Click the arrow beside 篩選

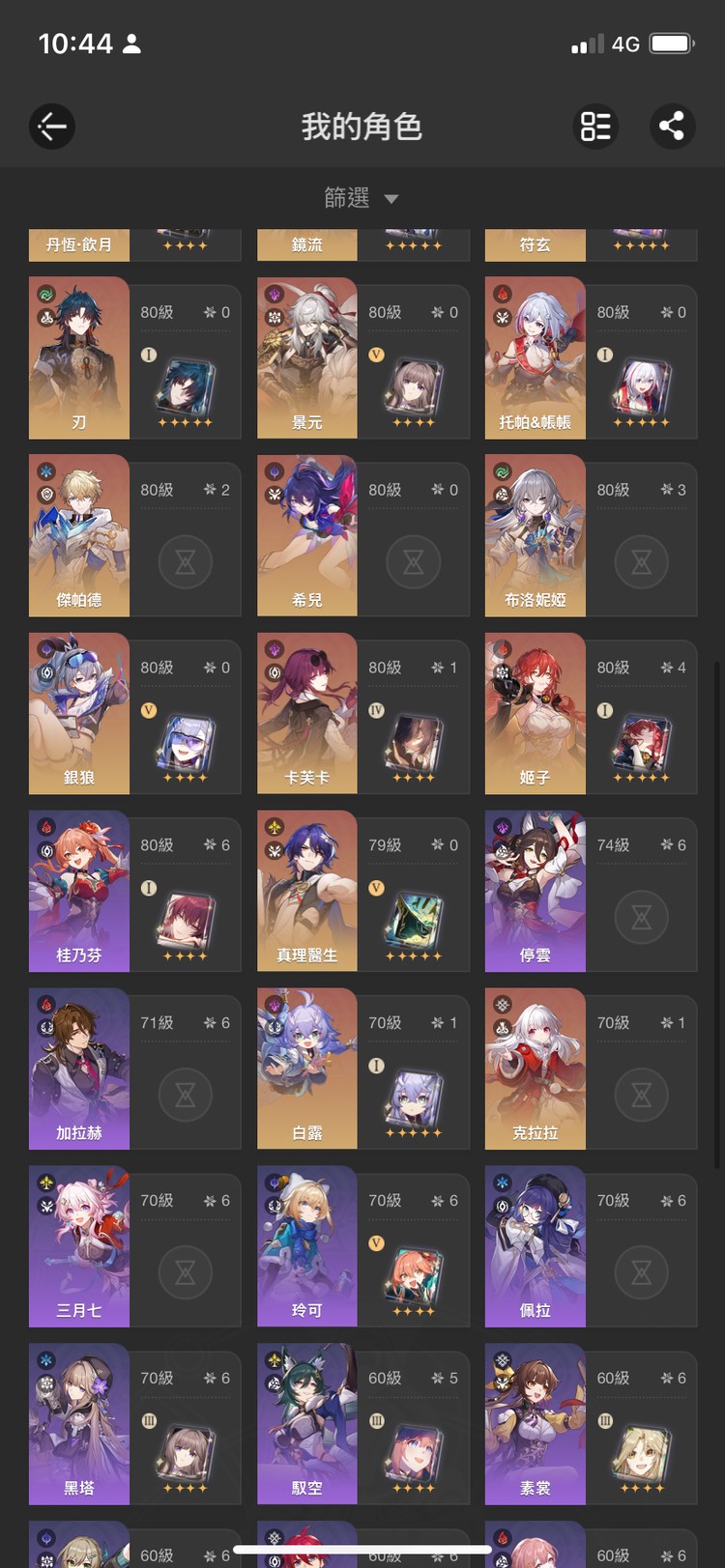coord(391,199)
